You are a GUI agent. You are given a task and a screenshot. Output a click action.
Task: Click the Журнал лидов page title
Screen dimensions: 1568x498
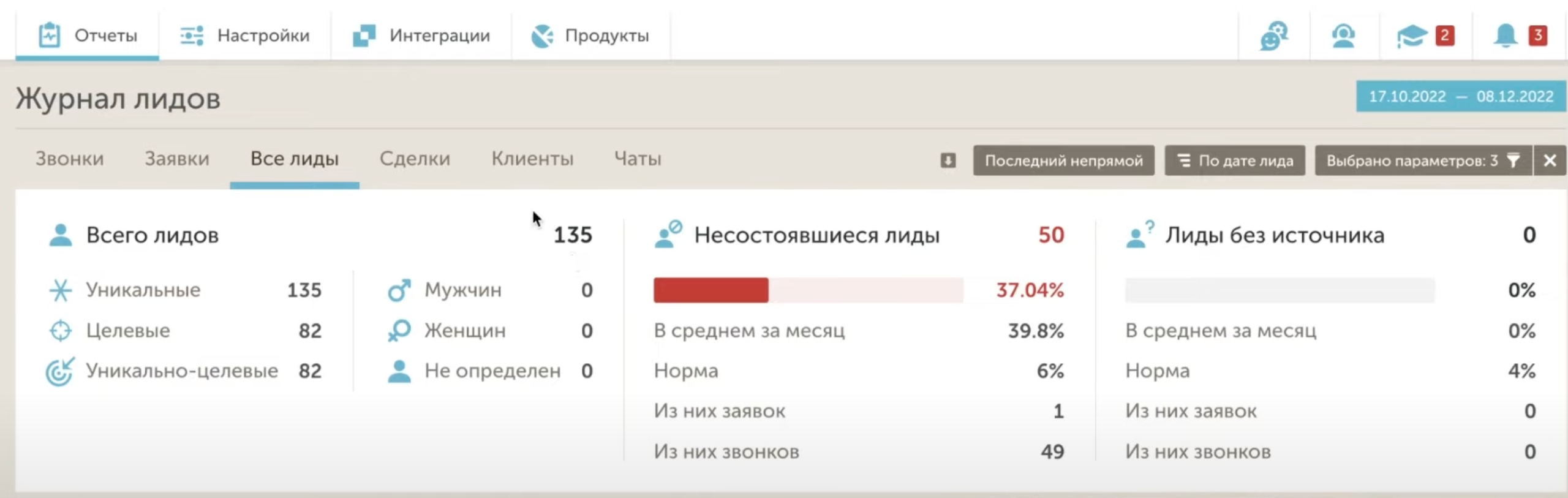pos(118,99)
